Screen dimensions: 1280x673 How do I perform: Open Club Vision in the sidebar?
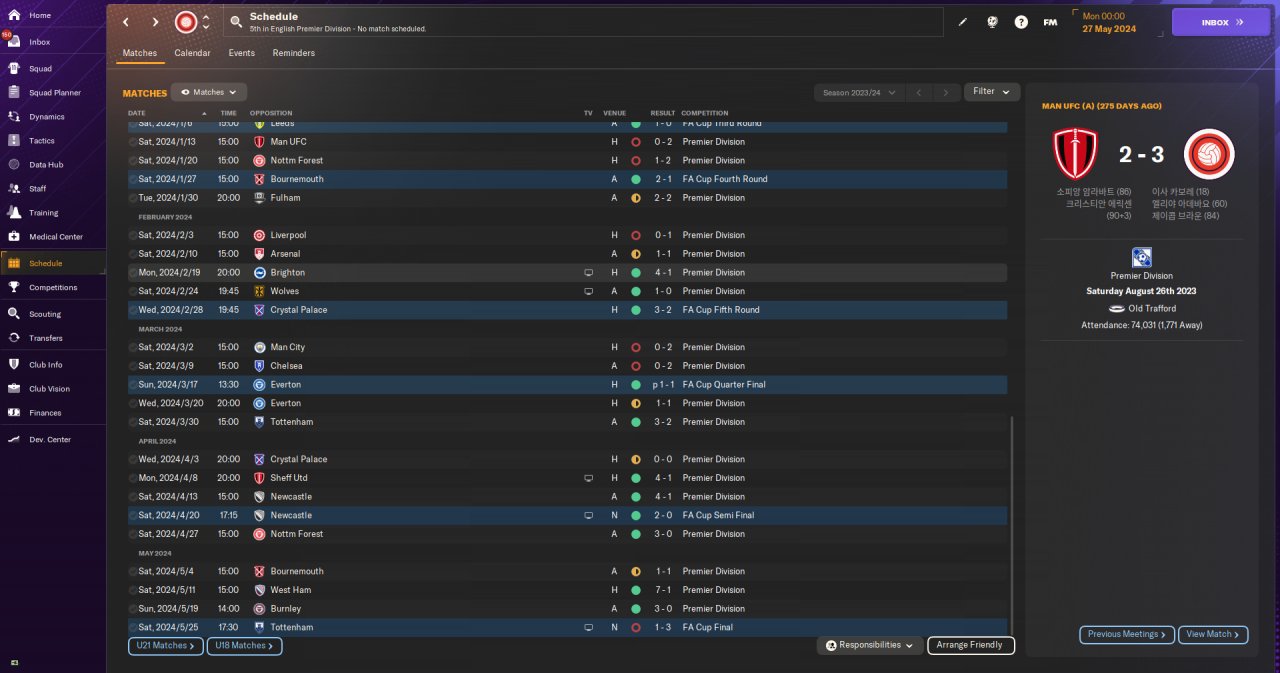[x=49, y=389]
